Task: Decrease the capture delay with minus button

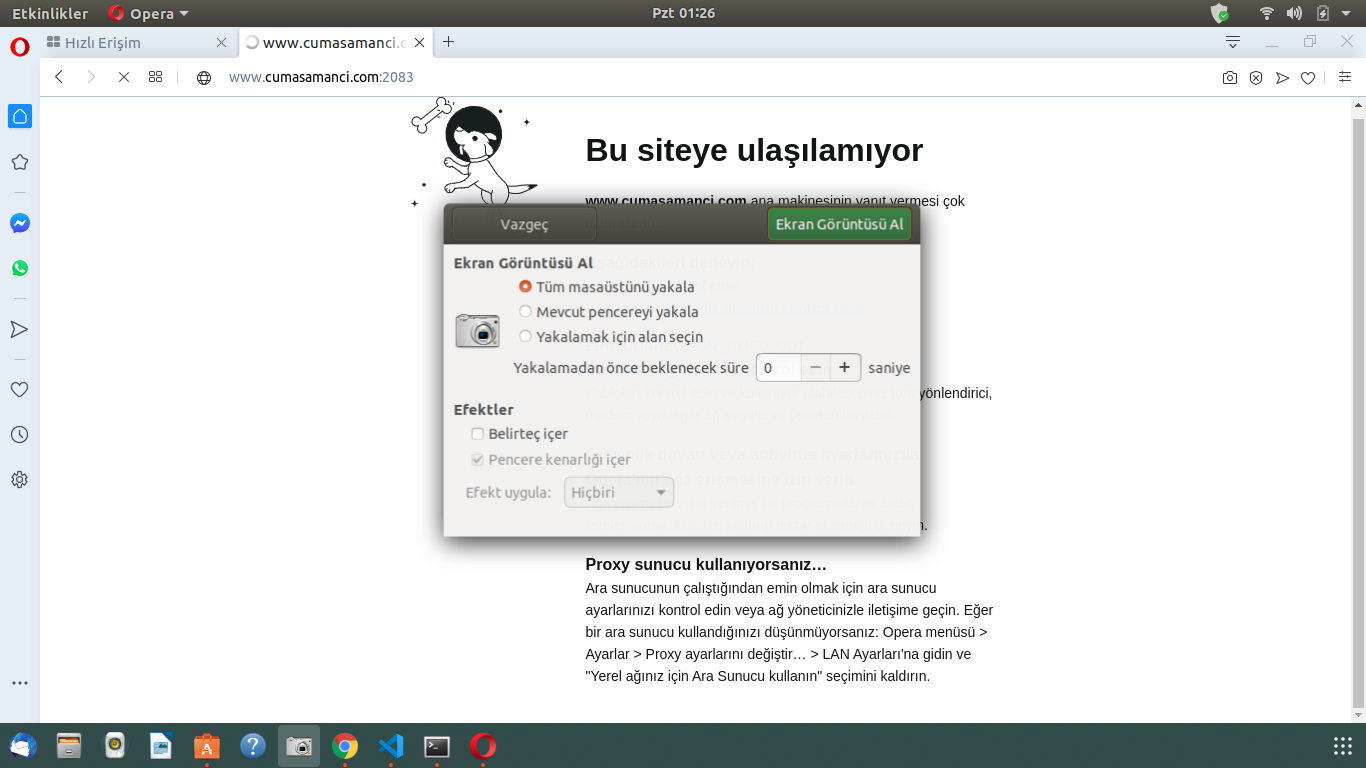Action: [816, 367]
